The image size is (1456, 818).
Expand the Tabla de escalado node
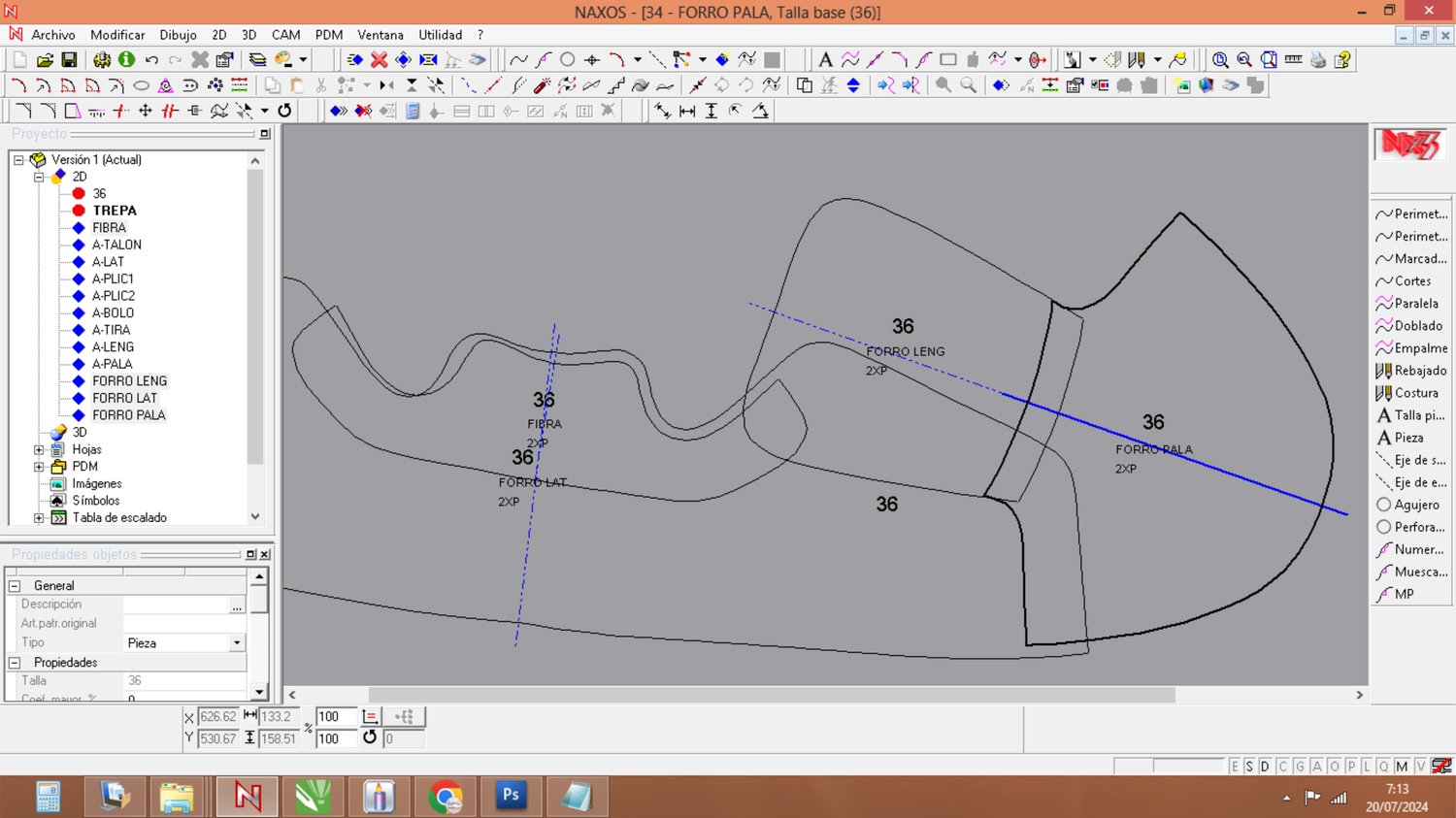[x=39, y=518]
